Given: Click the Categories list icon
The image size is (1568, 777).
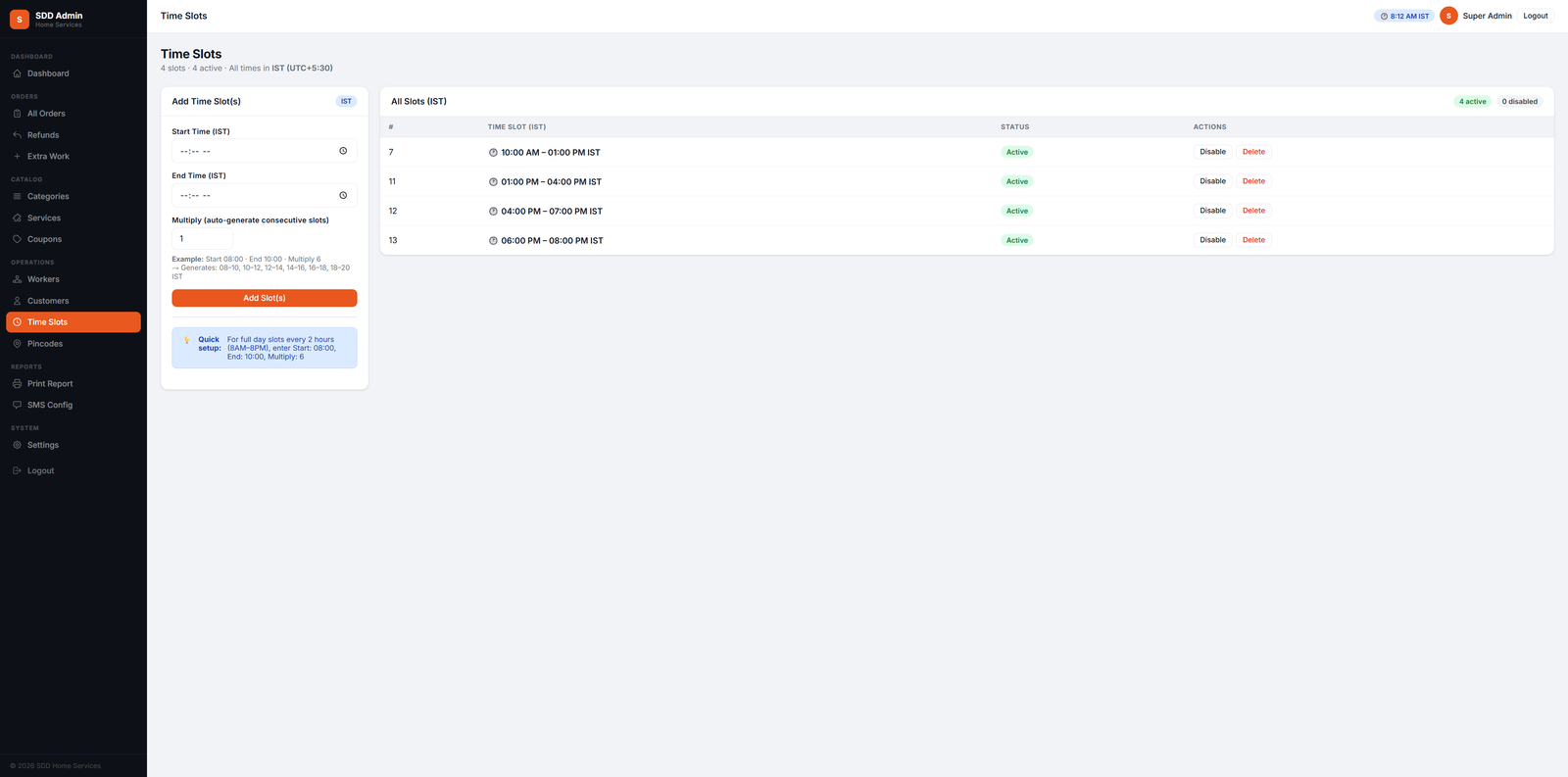Looking at the screenshot, I should tap(17, 197).
